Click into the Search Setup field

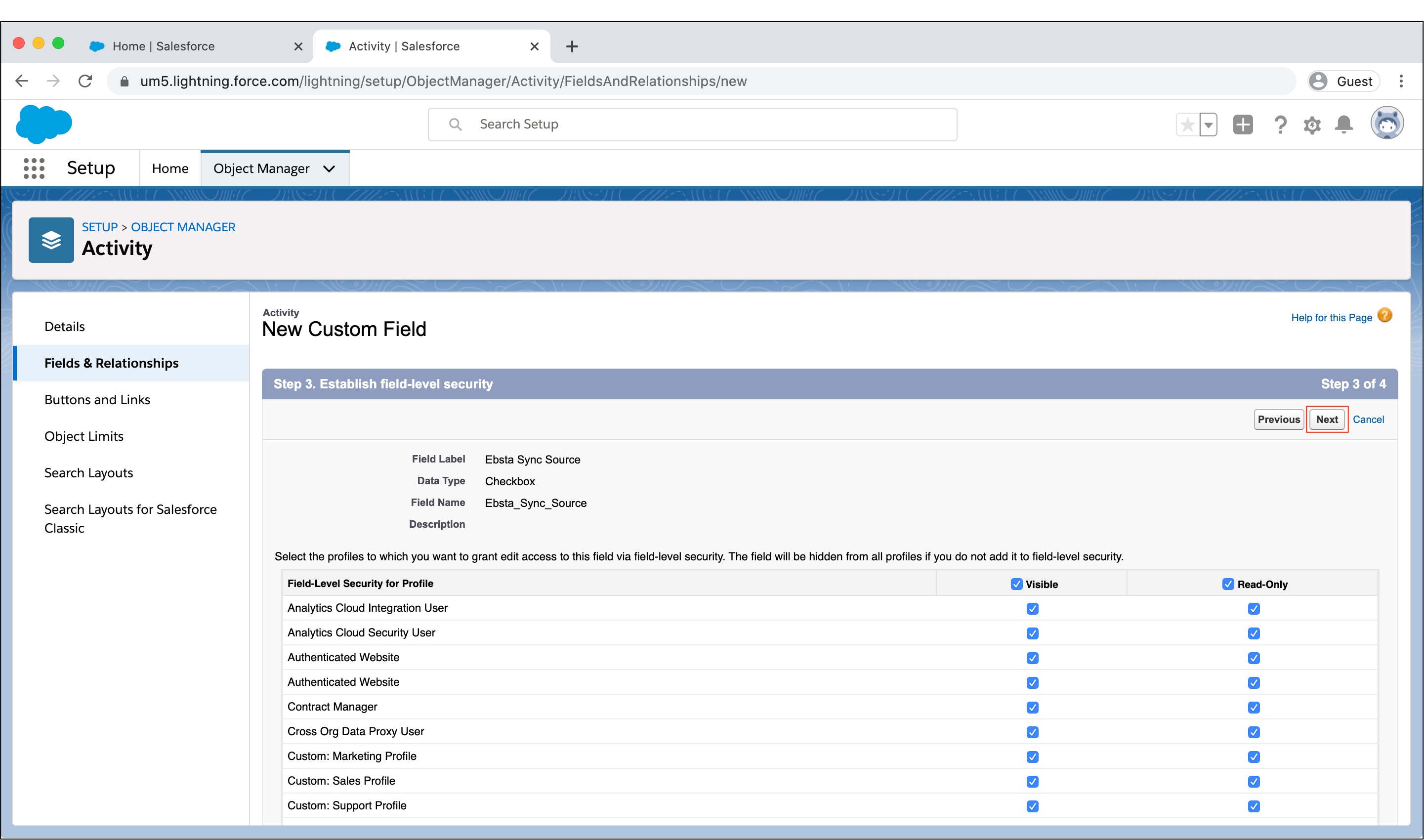point(692,124)
